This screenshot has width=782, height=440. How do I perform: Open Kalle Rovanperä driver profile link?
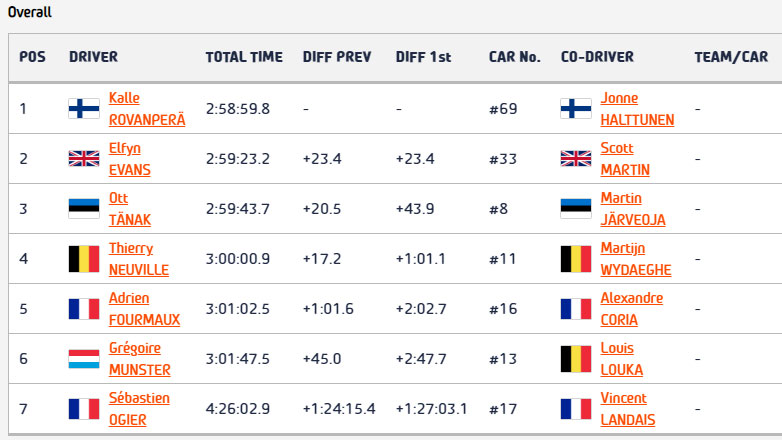146,109
